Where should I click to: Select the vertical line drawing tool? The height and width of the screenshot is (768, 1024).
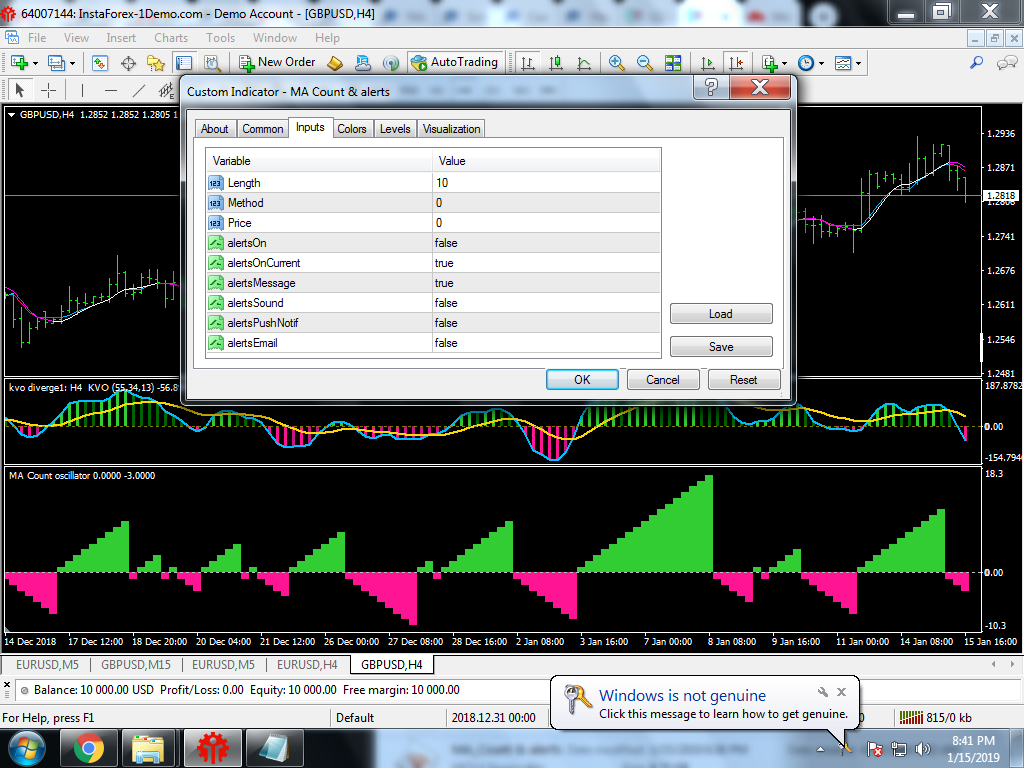82,89
